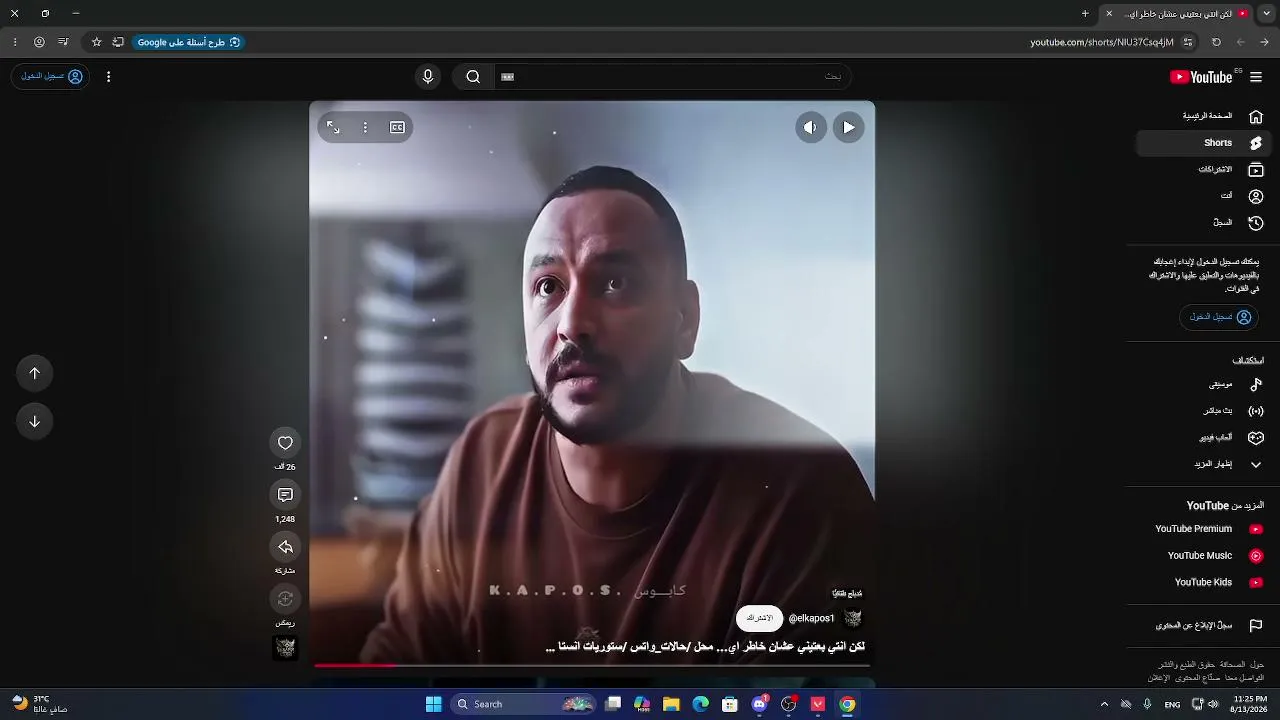Show hidden system tray icons
The width and height of the screenshot is (1280, 720).
coord(1104,704)
